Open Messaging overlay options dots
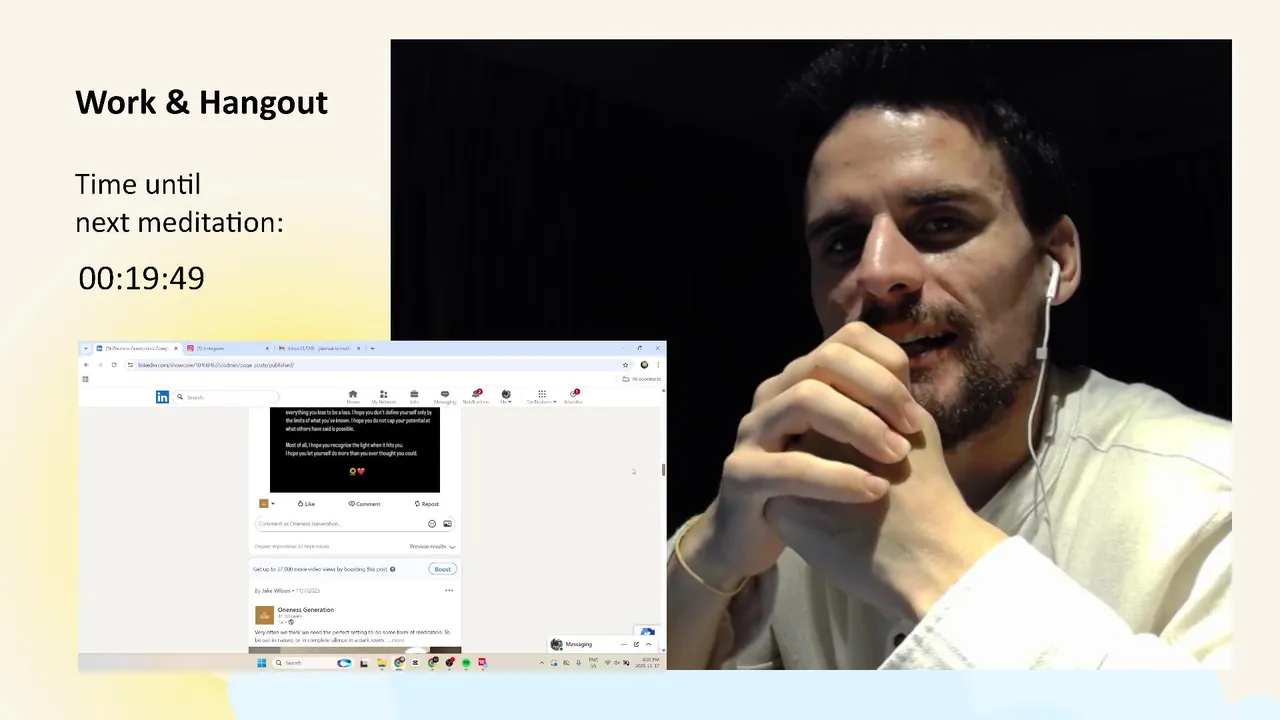The width and height of the screenshot is (1280, 720). pos(624,644)
